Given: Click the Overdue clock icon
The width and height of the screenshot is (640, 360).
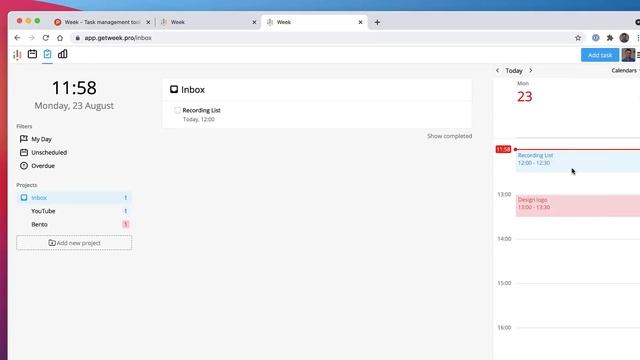Looking at the screenshot, I should point(24,166).
